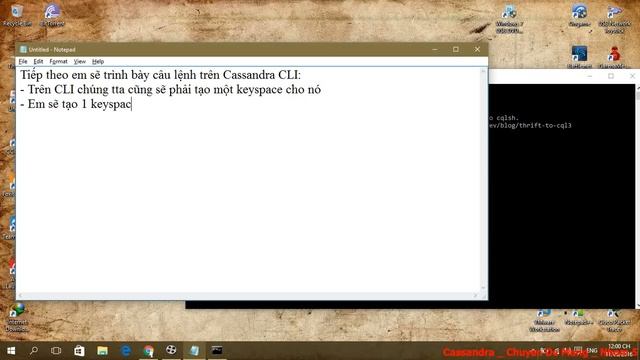Screen dimensions: 640x360
Task: Maximize the command prompt window
Action: 611,76
